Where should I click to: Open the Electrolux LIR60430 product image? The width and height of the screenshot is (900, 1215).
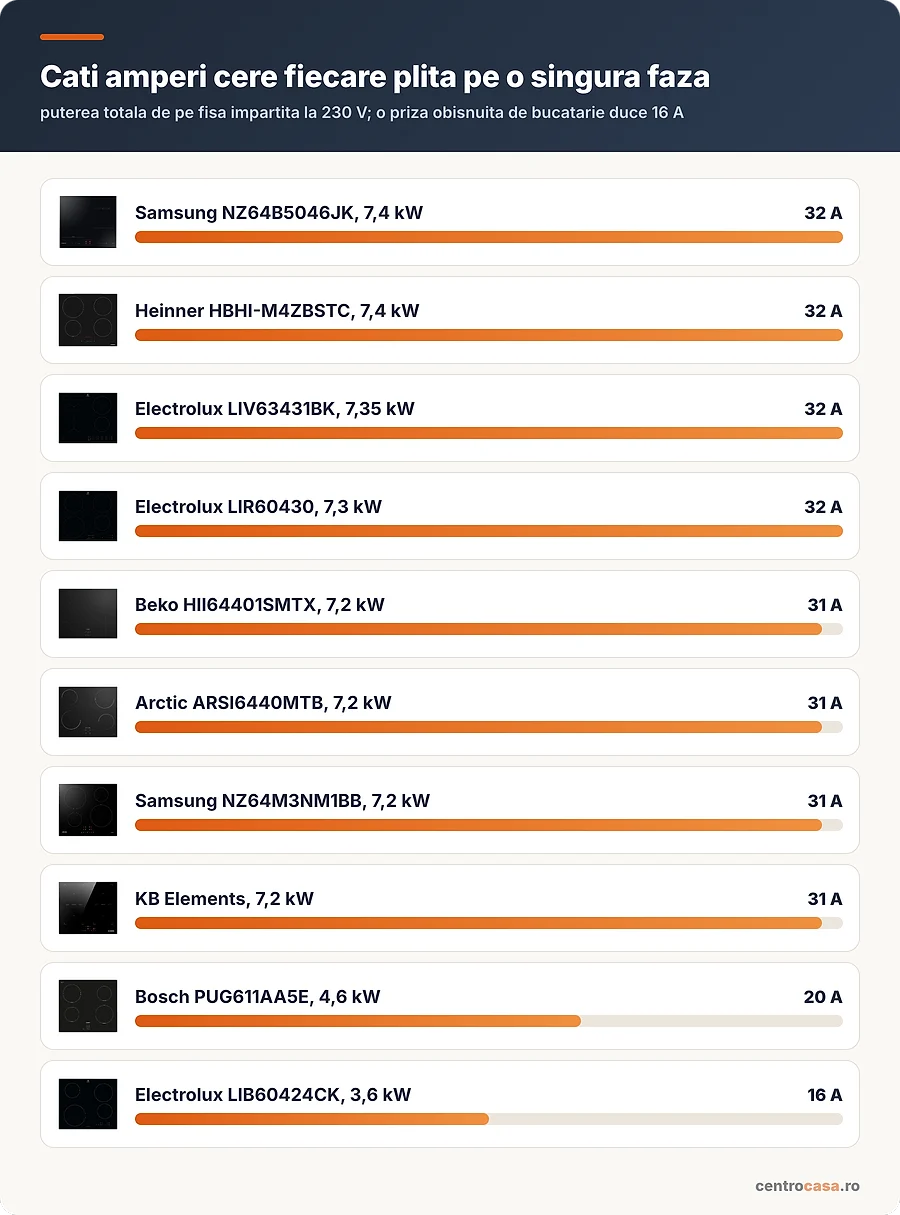pyautogui.click(x=88, y=516)
